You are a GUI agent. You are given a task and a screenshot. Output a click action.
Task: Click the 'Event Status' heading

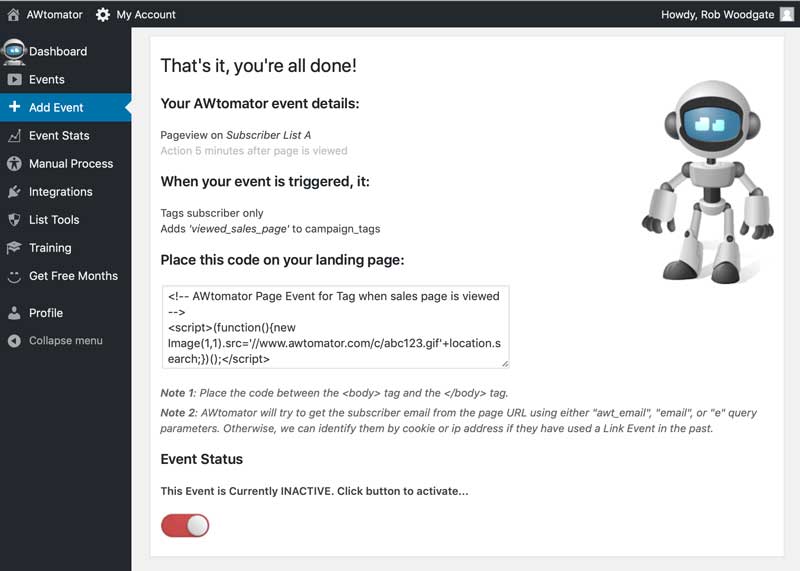click(x=202, y=459)
